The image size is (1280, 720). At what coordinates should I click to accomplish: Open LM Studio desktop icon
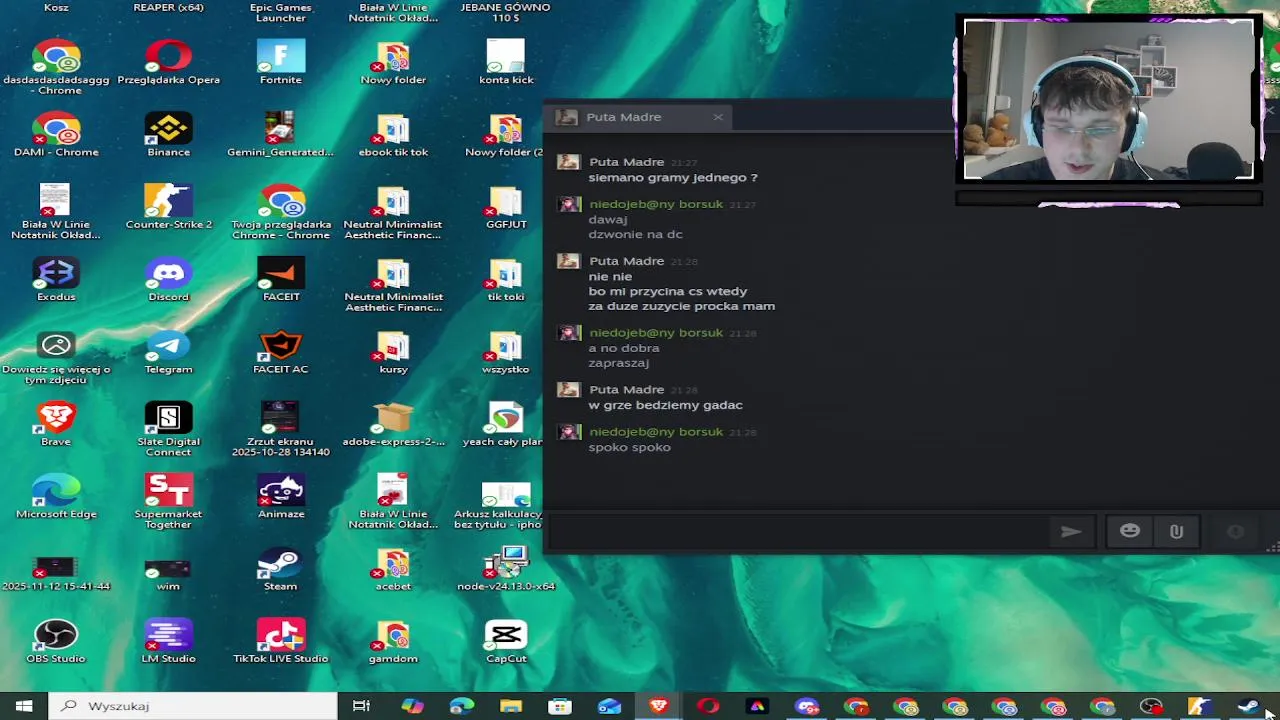pos(168,641)
